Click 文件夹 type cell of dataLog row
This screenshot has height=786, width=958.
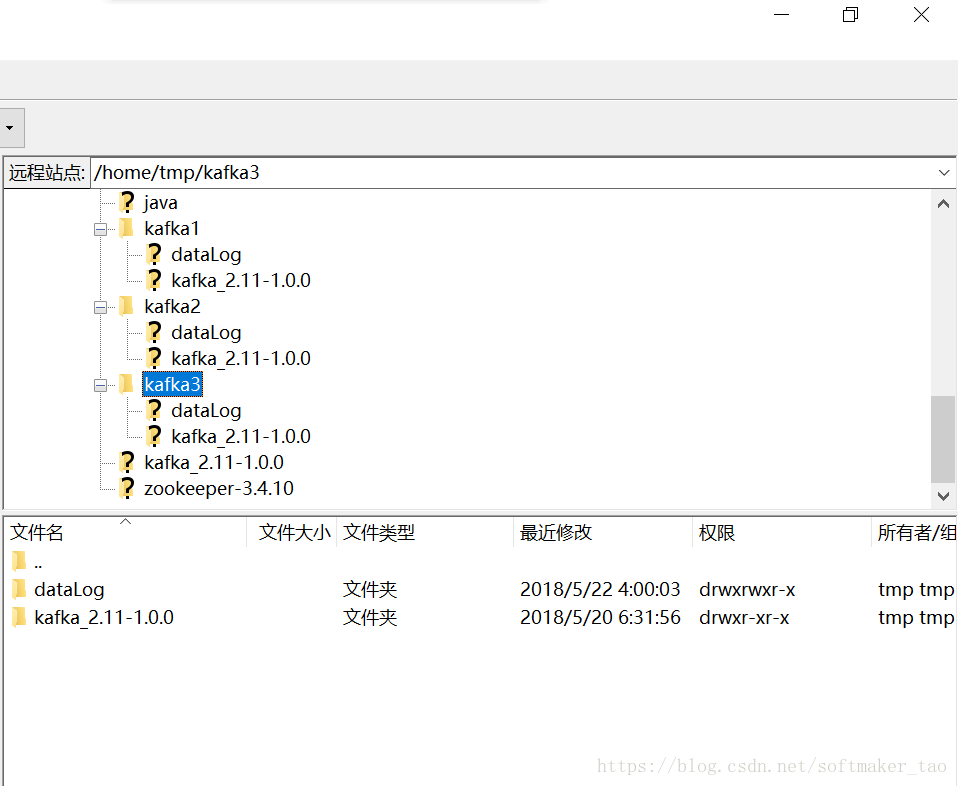(370, 589)
